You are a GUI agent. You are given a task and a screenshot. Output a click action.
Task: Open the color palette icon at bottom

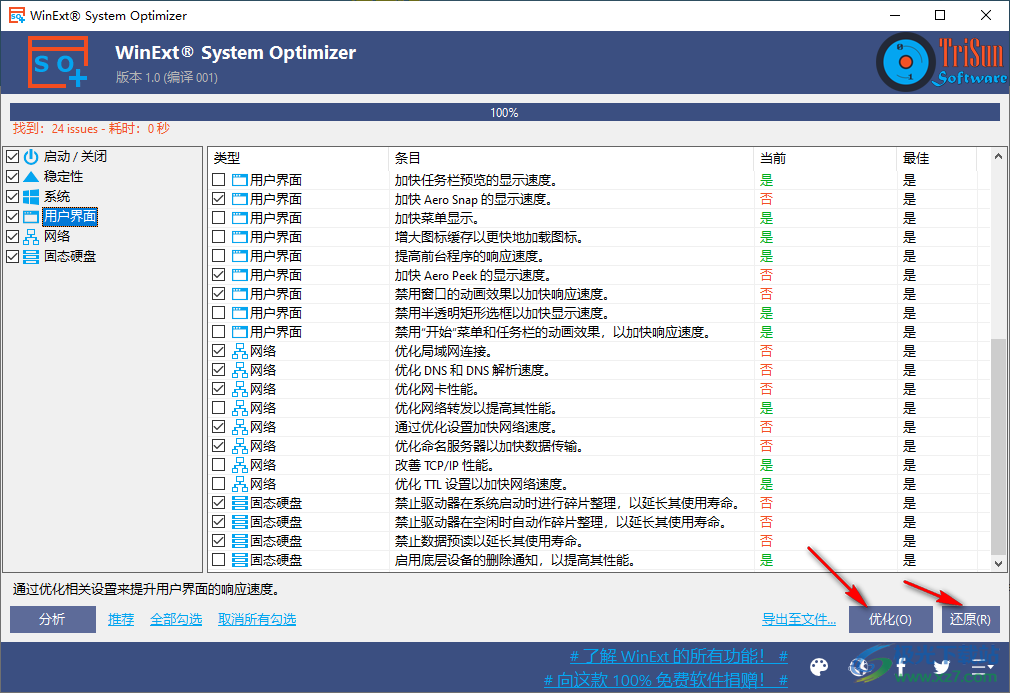[x=819, y=667]
